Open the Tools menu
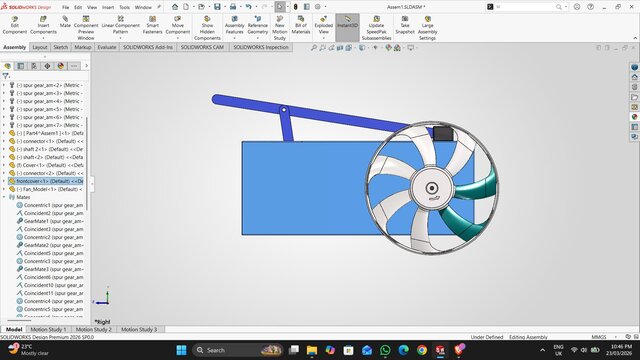Viewport: 640px width, 360px height. [124, 7]
